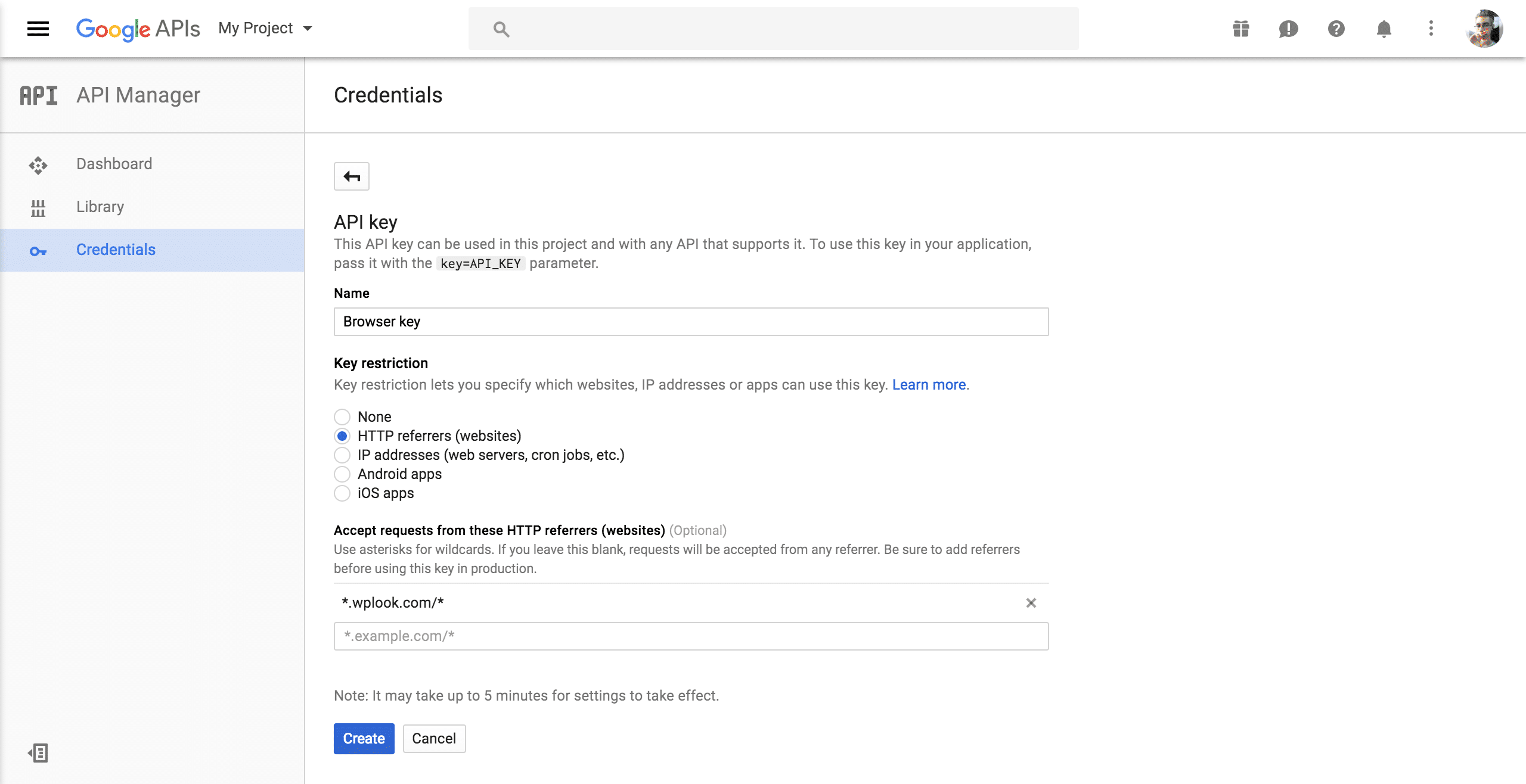Check notifications via the bell icon
This screenshot has width=1526, height=784.
(1384, 28)
